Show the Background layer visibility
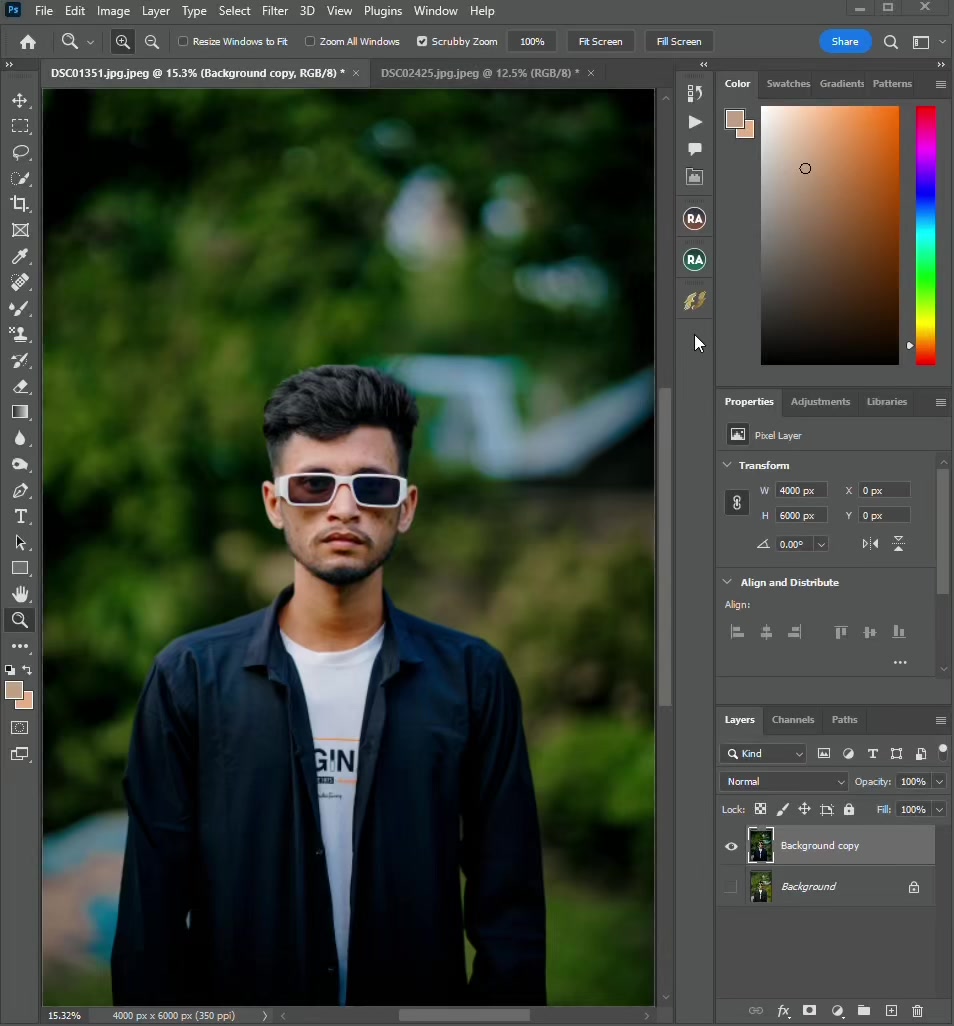Screen dimensions: 954x1026 732,887
